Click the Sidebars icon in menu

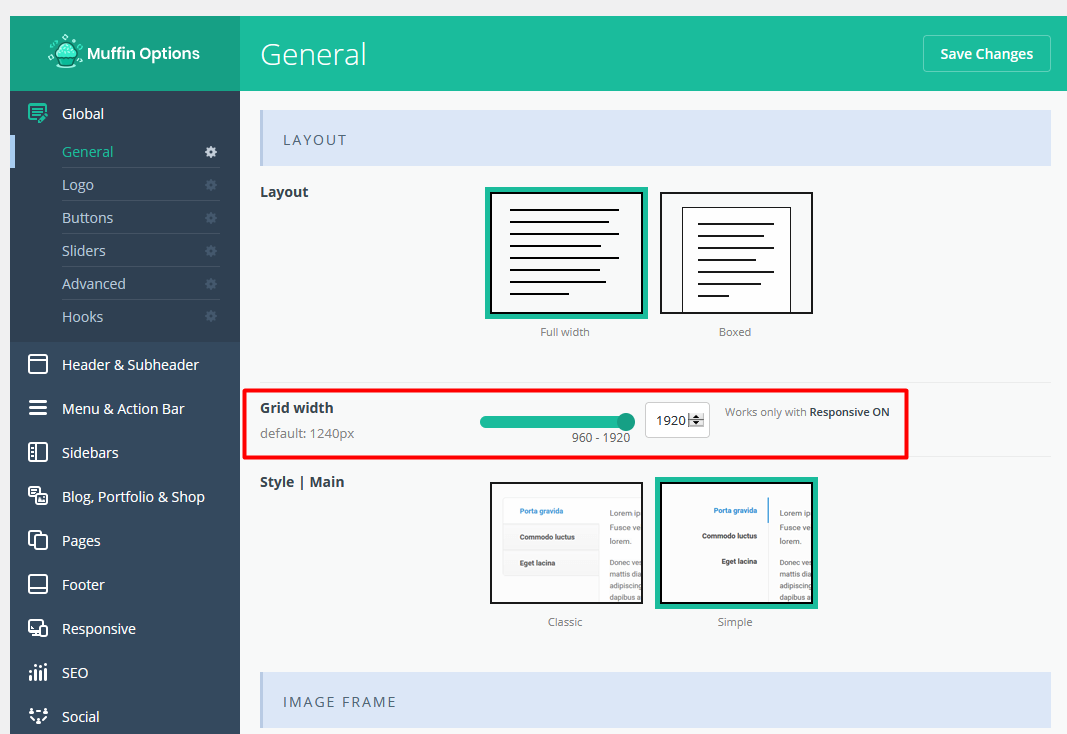(38, 452)
